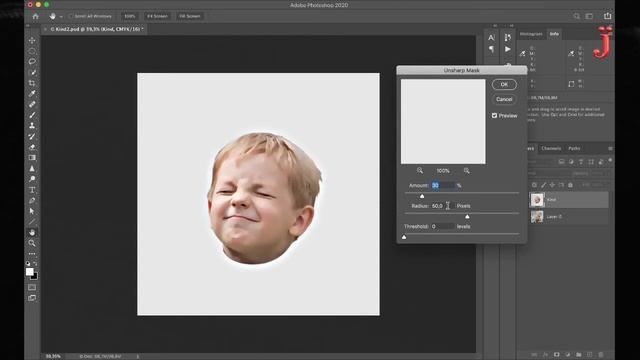Select the Quick Selection wand tool
The image size is (640, 360).
32,72
